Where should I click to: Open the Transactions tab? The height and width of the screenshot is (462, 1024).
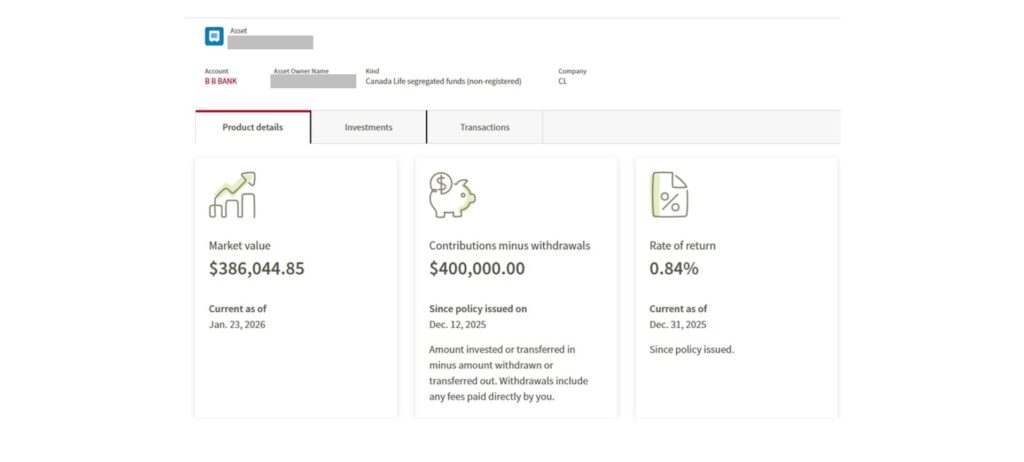click(484, 128)
